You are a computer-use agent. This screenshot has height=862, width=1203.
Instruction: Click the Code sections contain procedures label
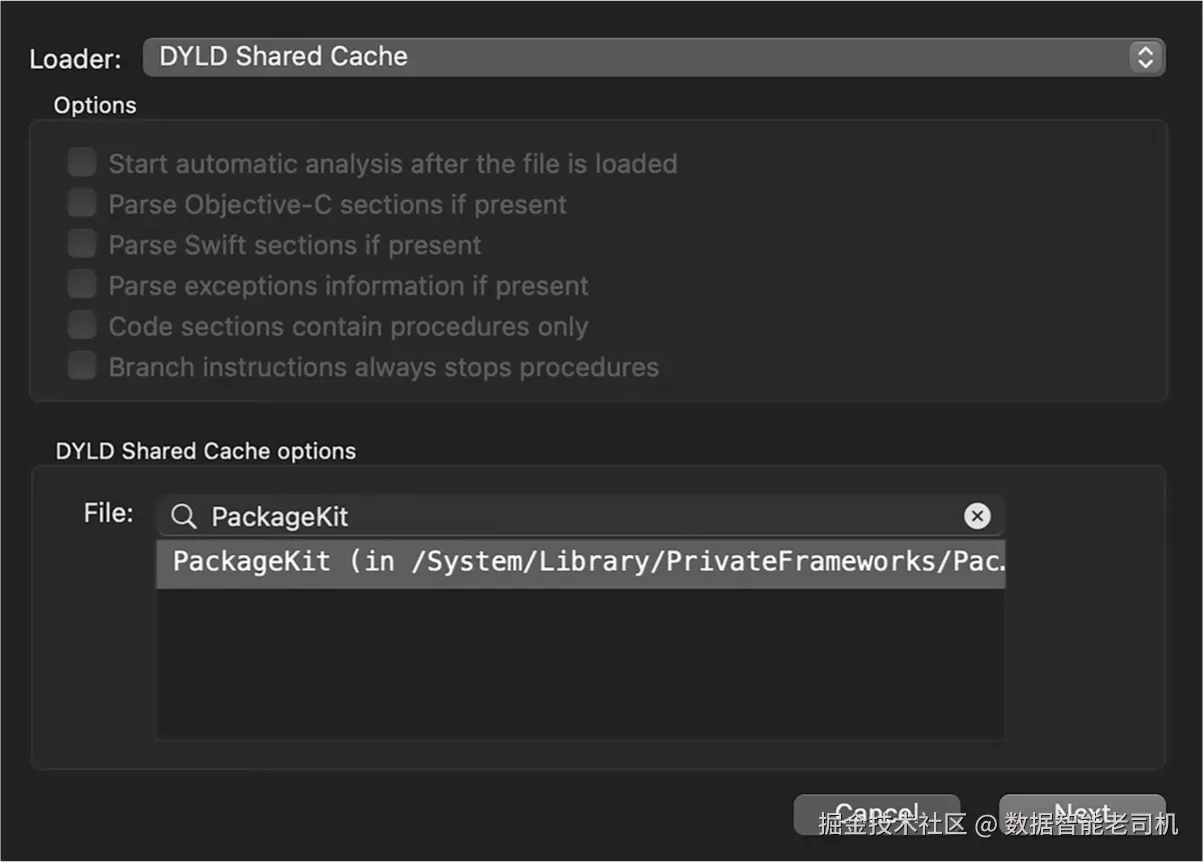[x=348, y=326]
